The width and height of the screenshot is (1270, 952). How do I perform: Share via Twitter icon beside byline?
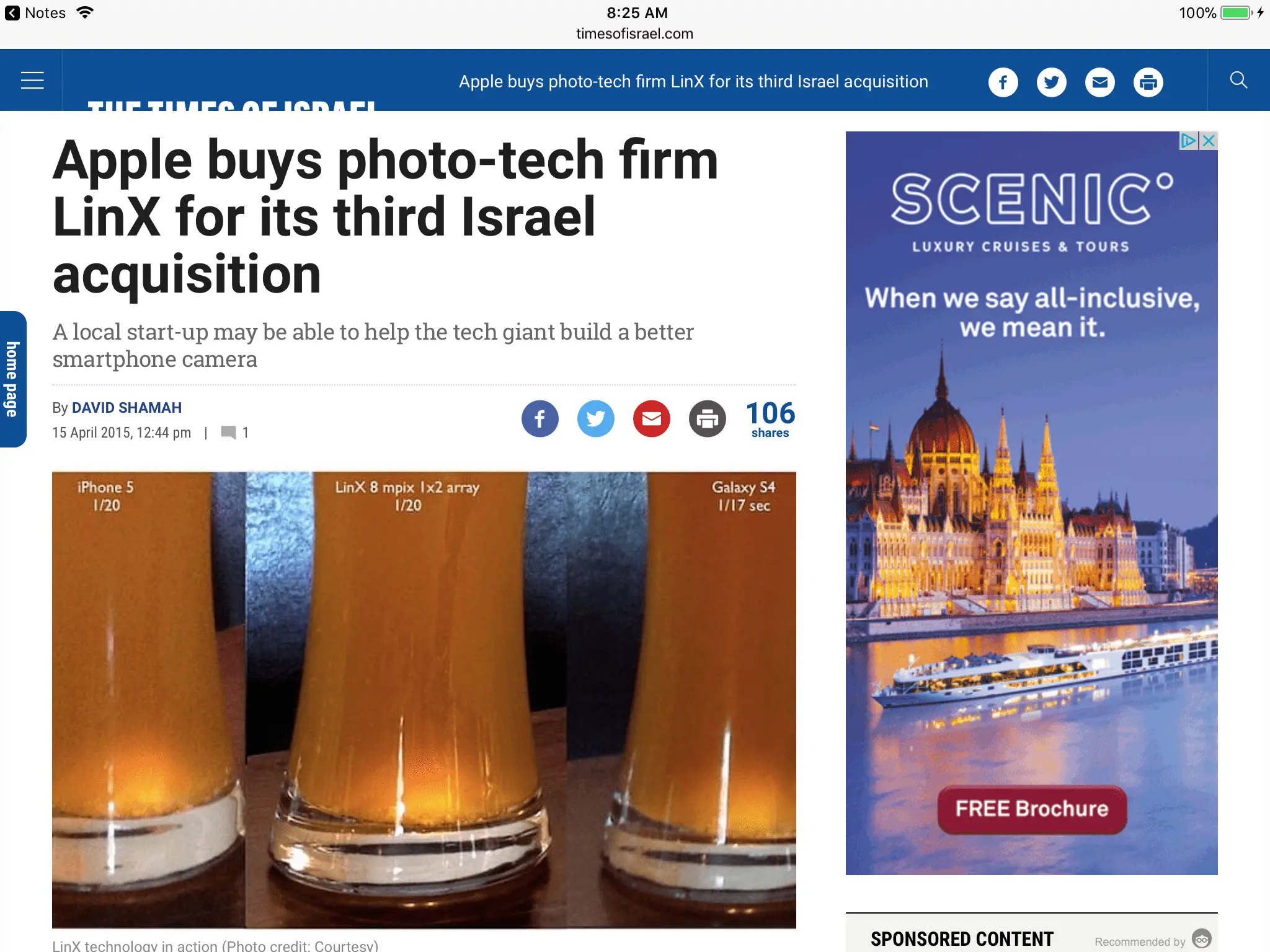tap(595, 419)
